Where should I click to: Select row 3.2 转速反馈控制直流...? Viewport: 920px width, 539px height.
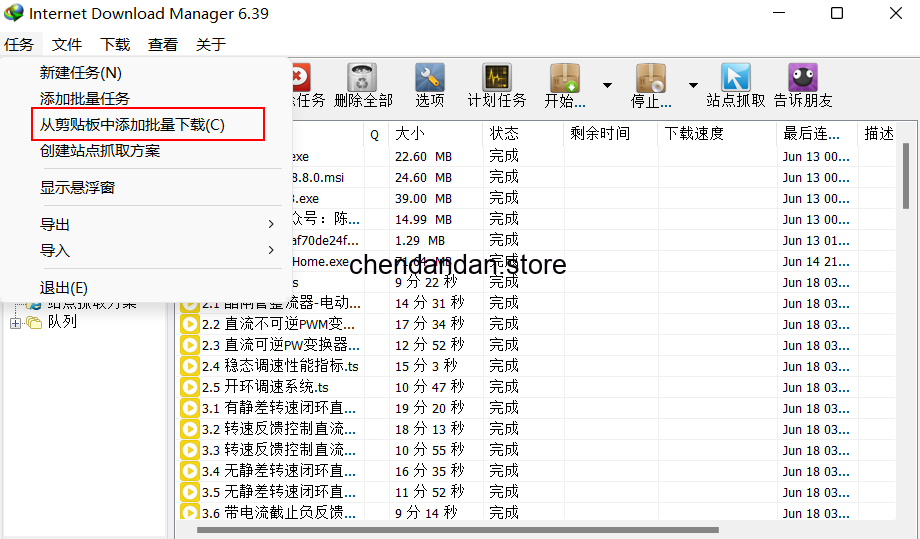click(537, 429)
